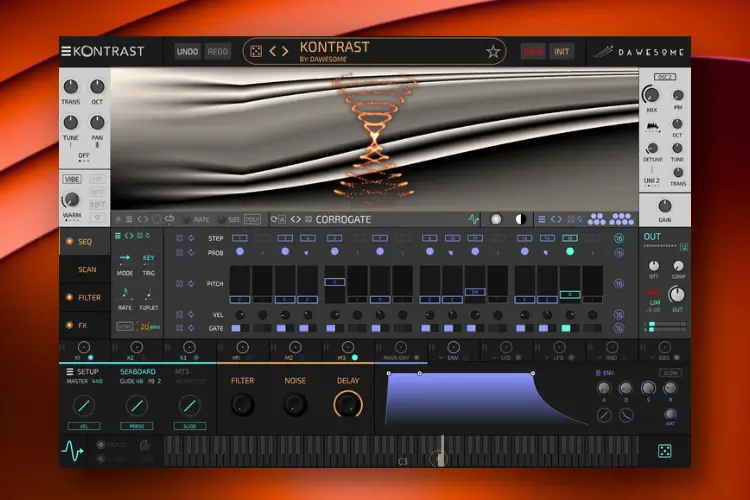Toggle the SLOW envelope button
Image resolution: width=750 pixels, height=500 pixels.
(x=671, y=373)
